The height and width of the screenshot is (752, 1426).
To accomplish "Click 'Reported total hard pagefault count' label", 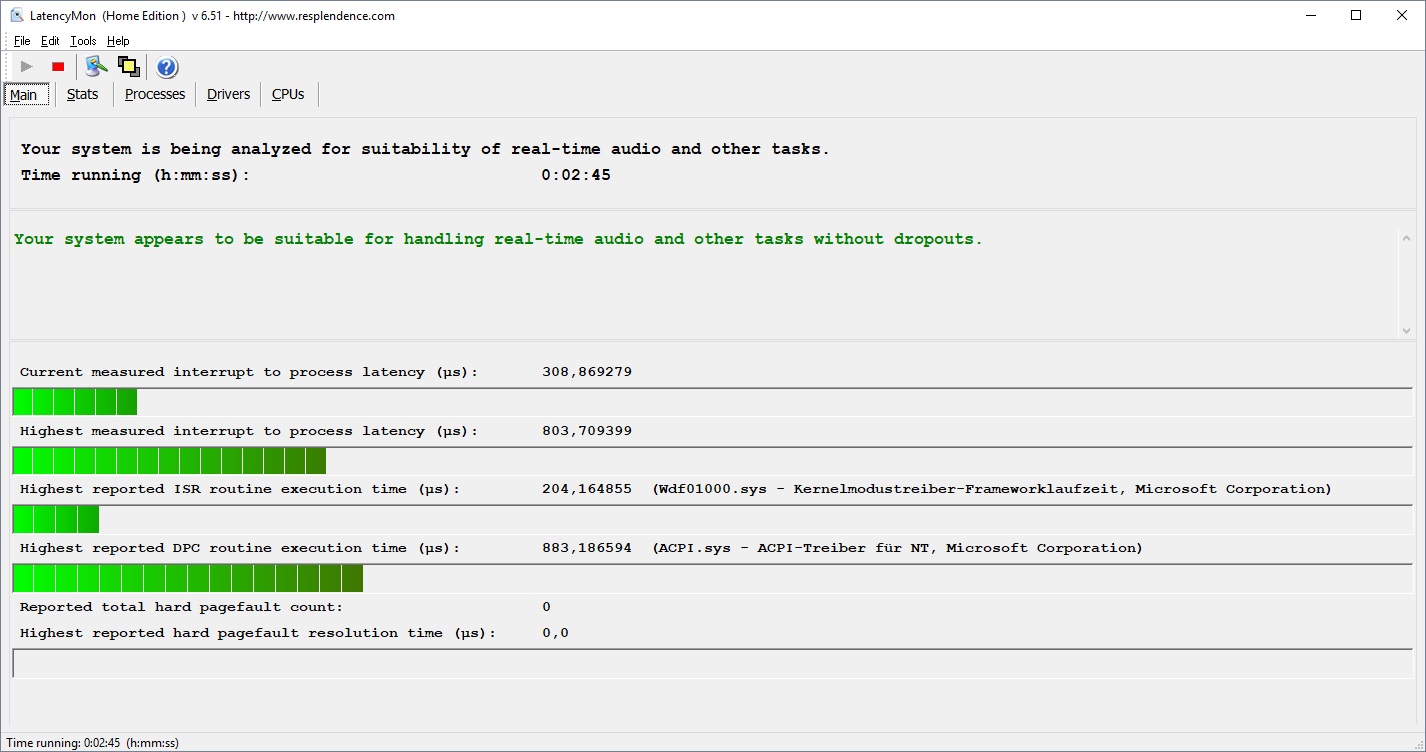I will pos(181,607).
